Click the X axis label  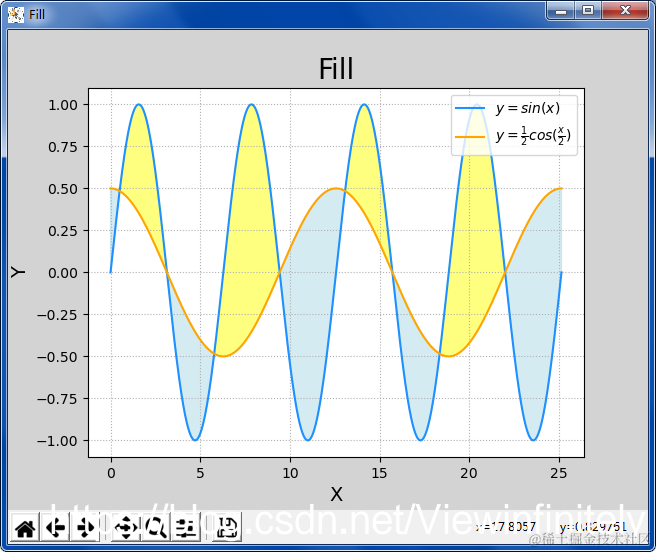click(x=336, y=494)
